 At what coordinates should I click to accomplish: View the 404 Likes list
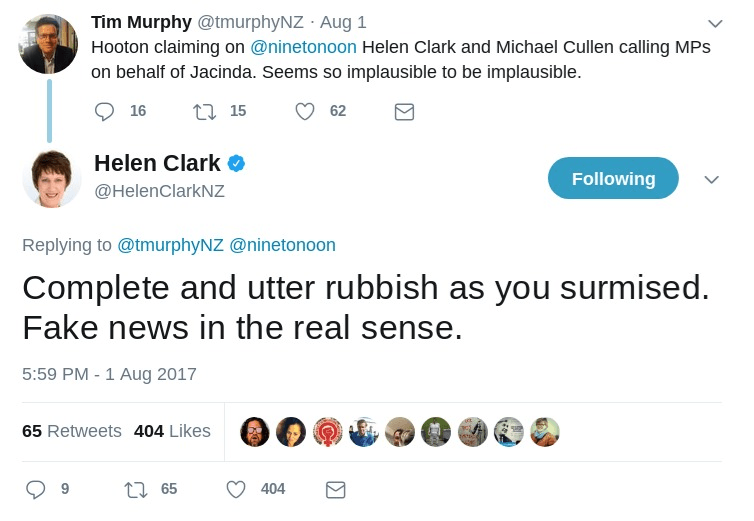(x=172, y=431)
